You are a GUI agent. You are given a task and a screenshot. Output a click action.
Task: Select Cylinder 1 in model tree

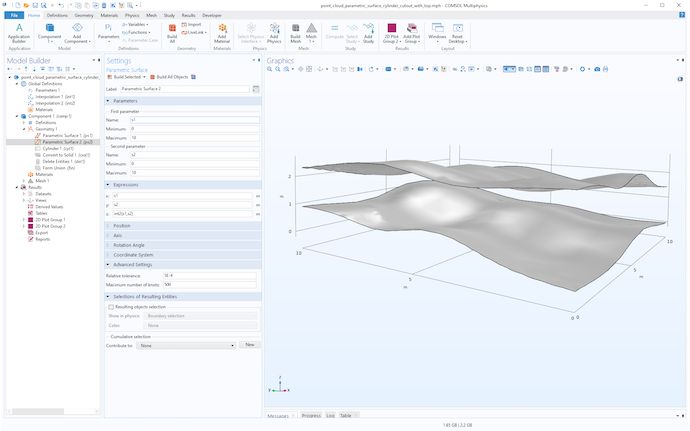54,149
